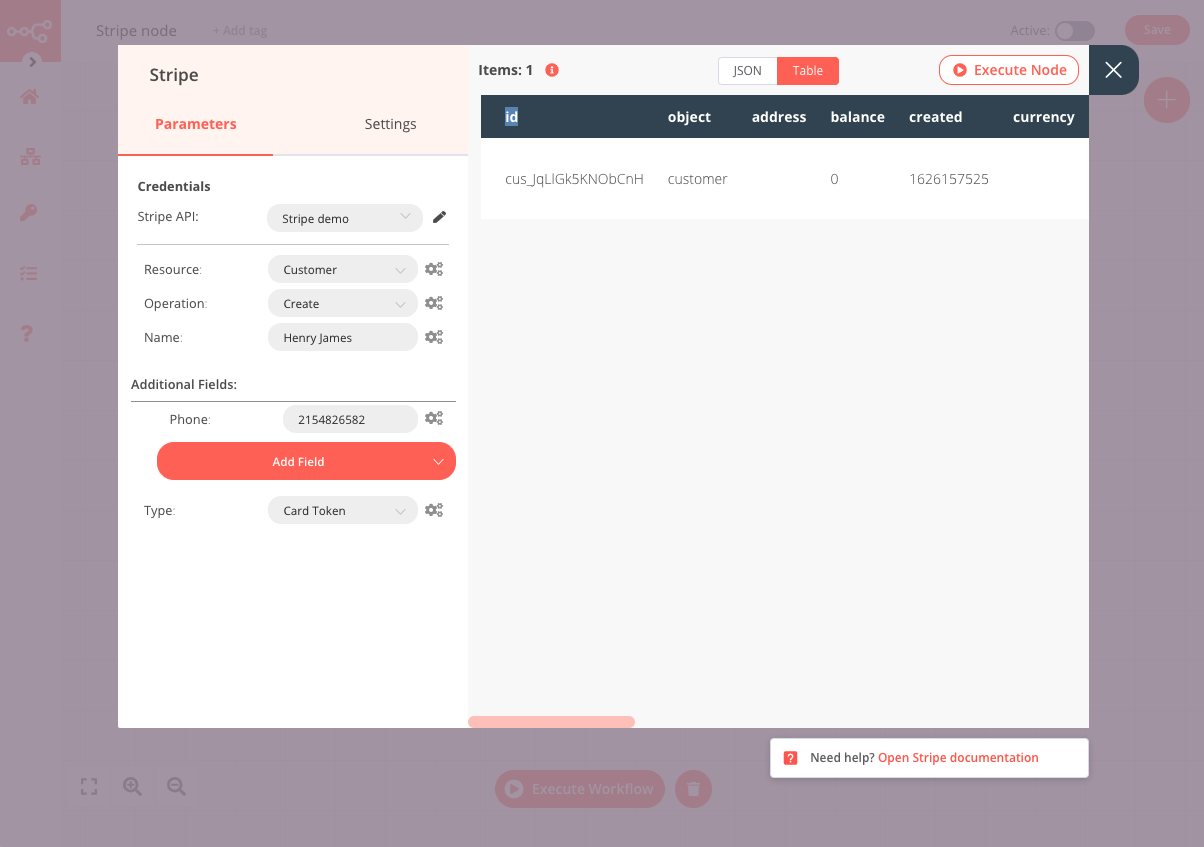The width and height of the screenshot is (1204, 847).
Task: Toggle the workflow Active switch
Action: click(1074, 31)
